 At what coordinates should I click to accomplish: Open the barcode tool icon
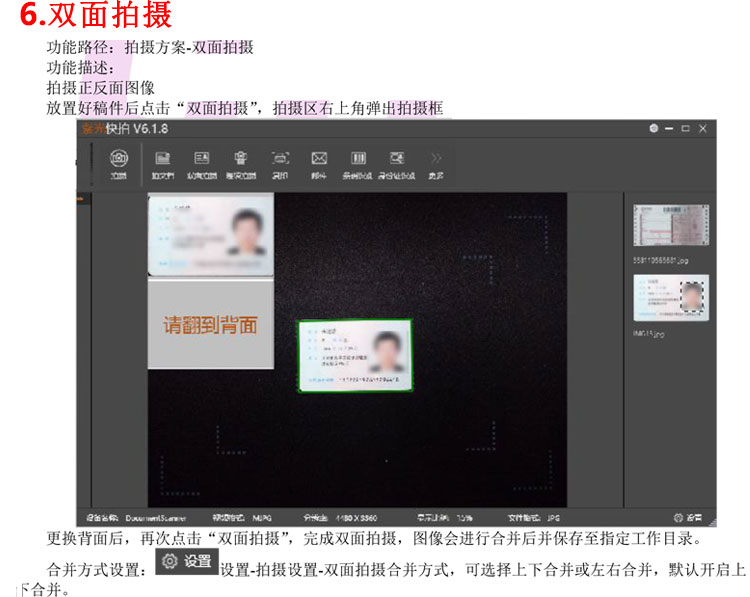coord(357,161)
